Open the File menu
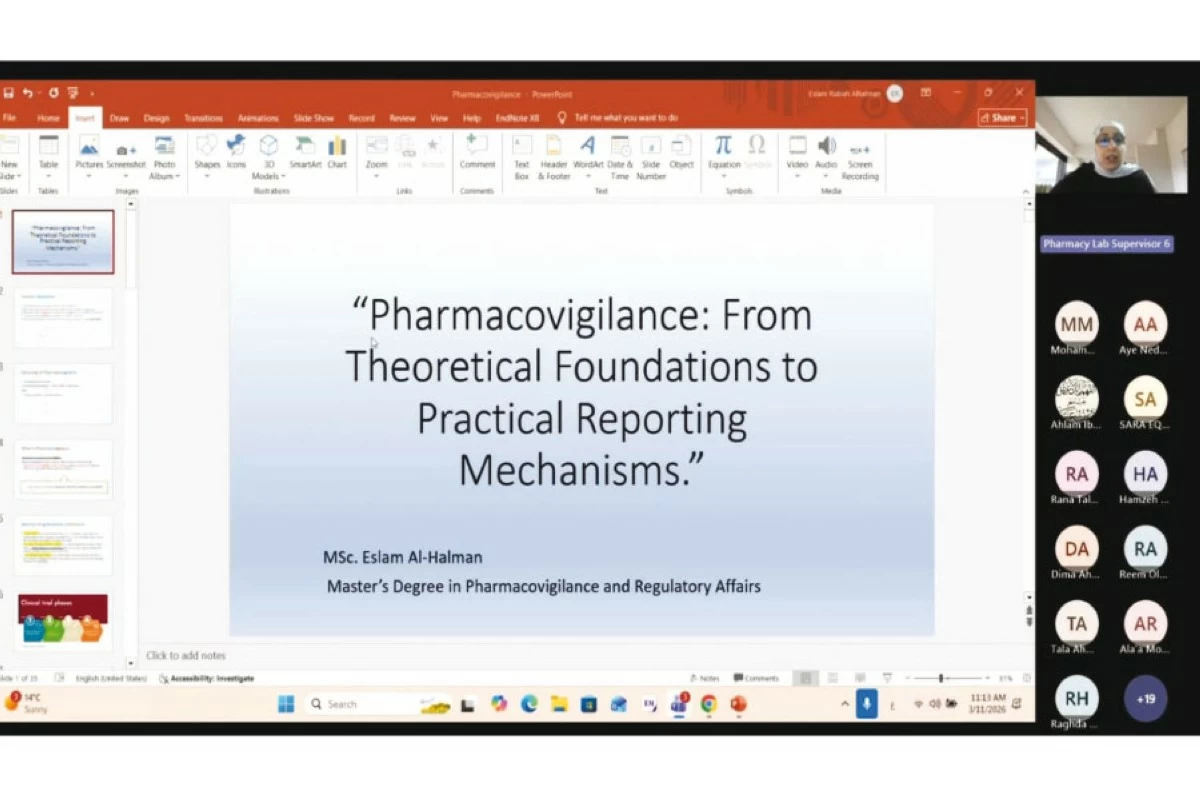 pos(9,118)
